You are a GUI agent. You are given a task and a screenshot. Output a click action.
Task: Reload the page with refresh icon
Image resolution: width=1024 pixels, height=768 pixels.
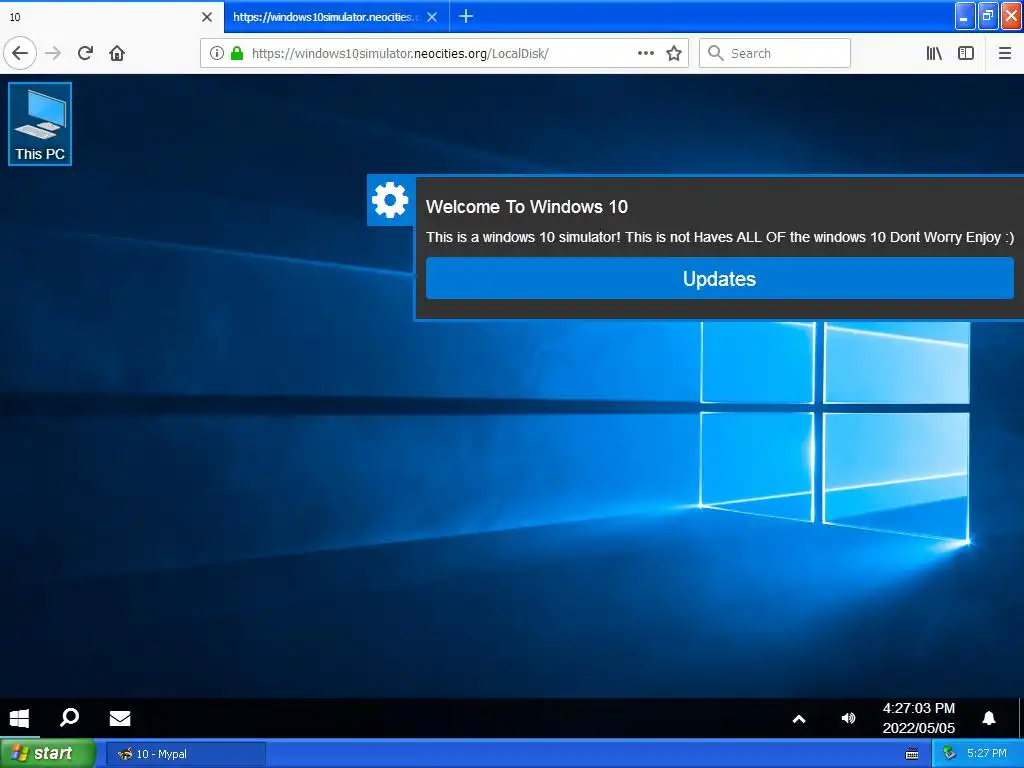(86, 53)
